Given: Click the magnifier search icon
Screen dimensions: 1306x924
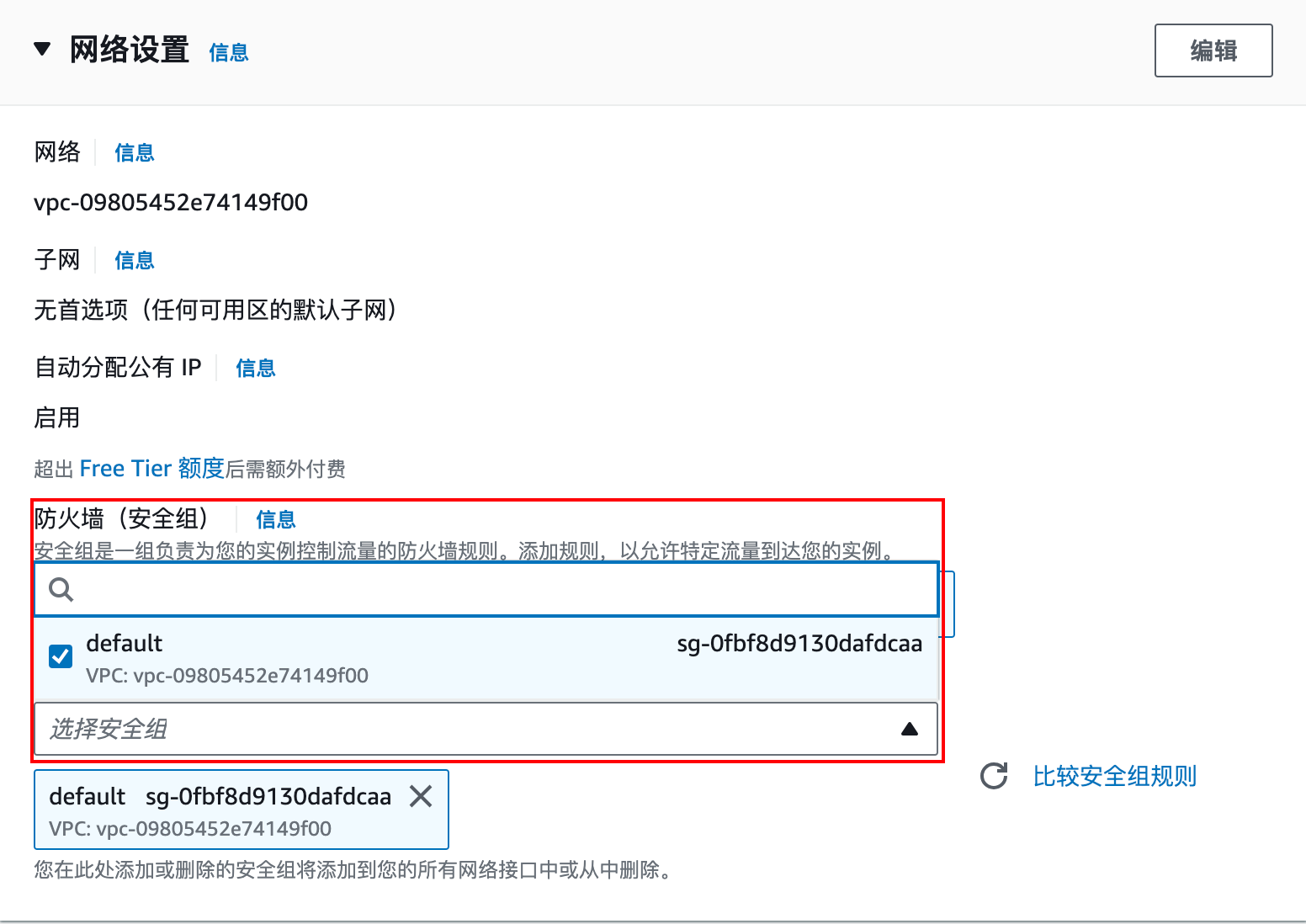Looking at the screenshot, I should [61, 589].
